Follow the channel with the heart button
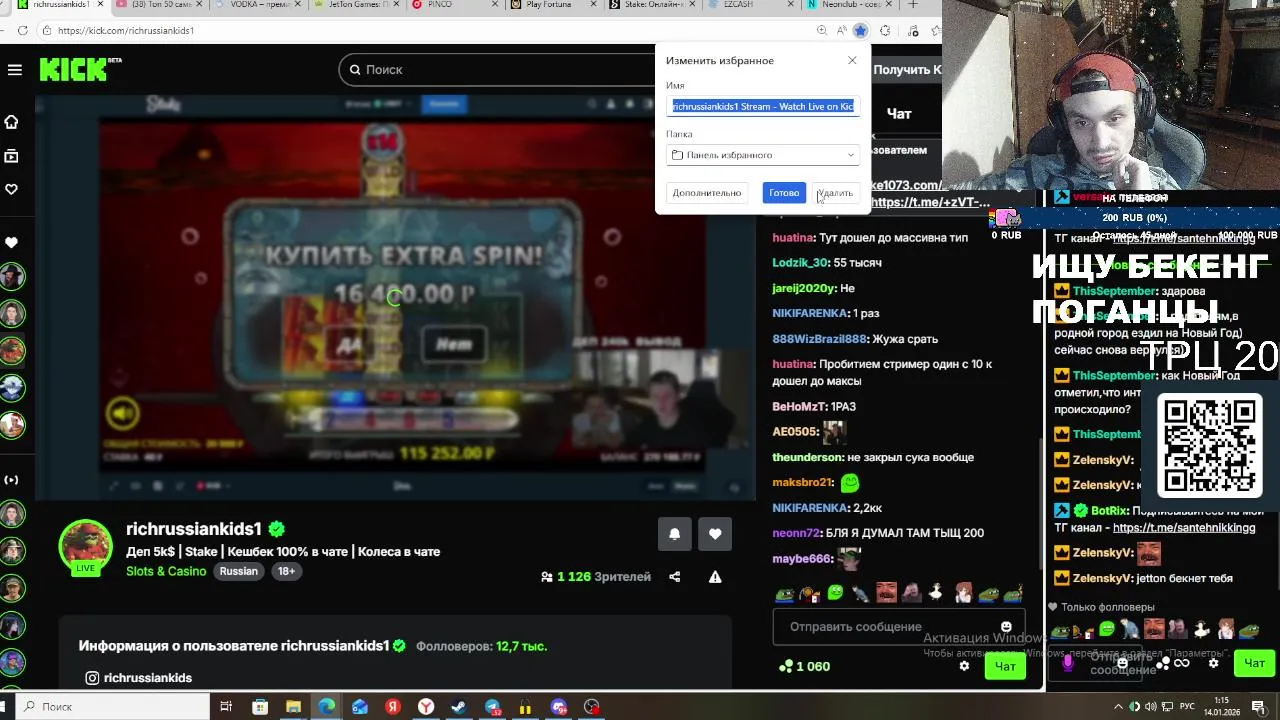 pos(715,534)
